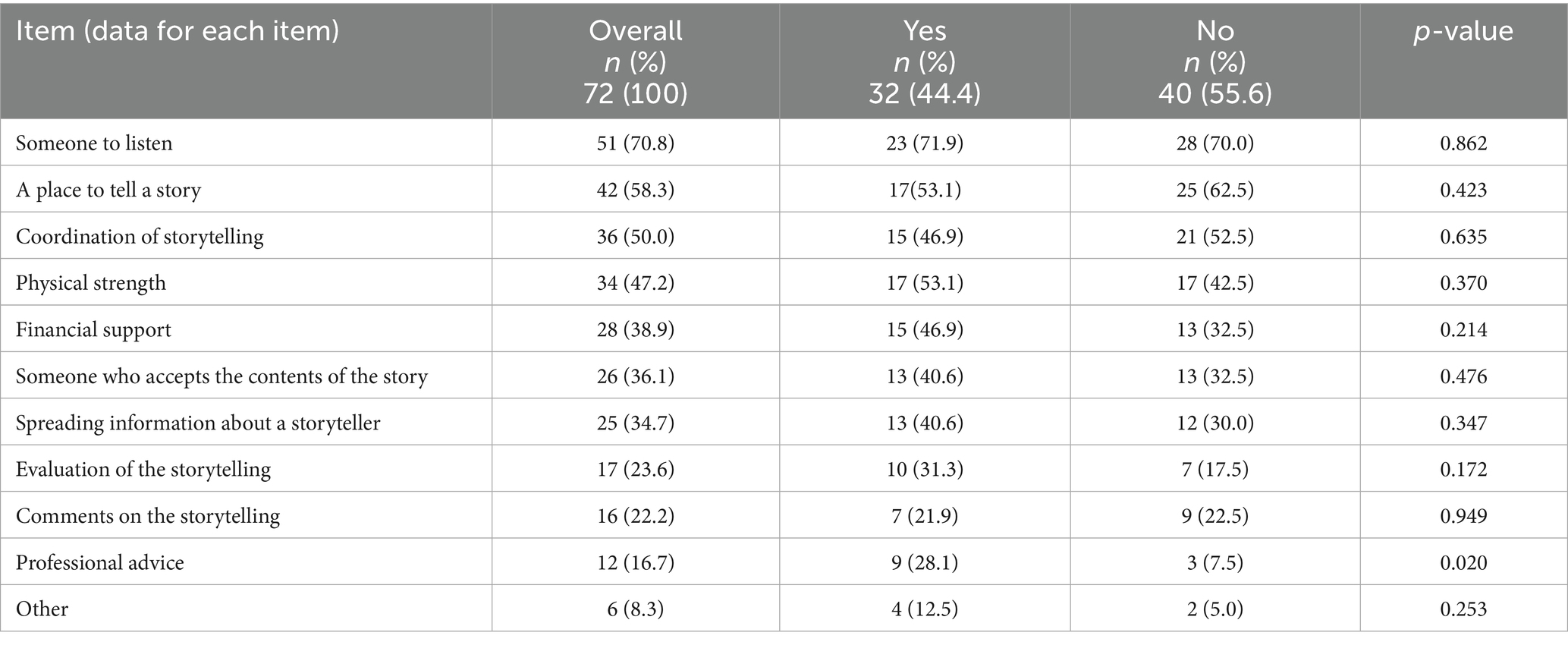
Task: Select the p-value column header
Action: pos(1463,31)
